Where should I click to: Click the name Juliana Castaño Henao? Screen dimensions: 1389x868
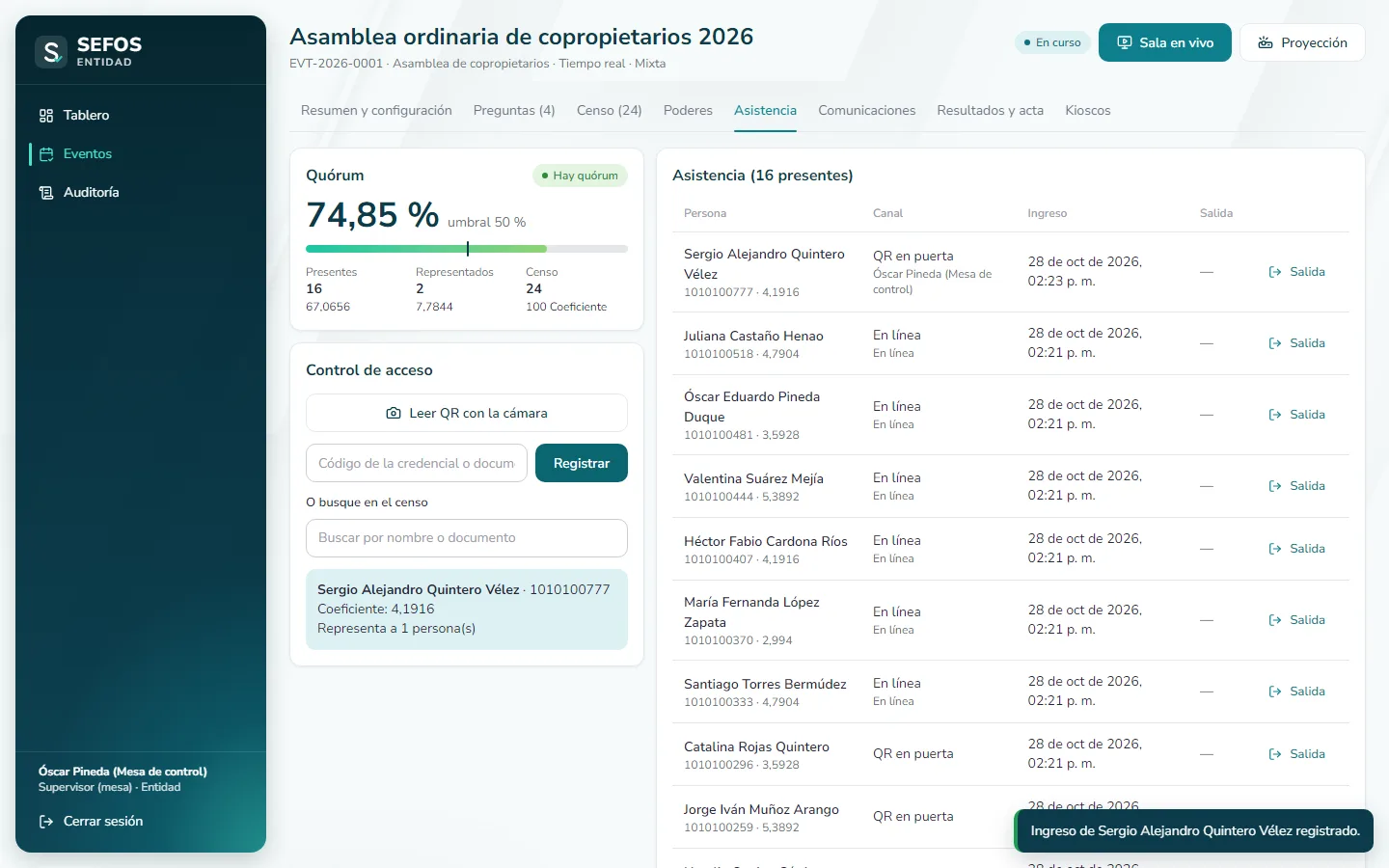(x=753, y=336)
